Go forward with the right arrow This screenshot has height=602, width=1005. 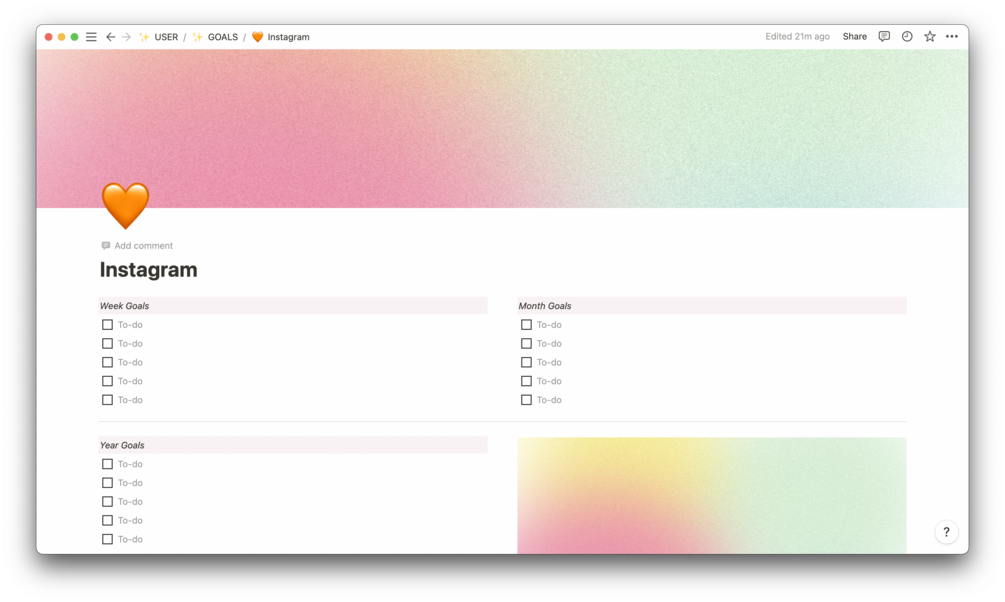tap(126, 37)
